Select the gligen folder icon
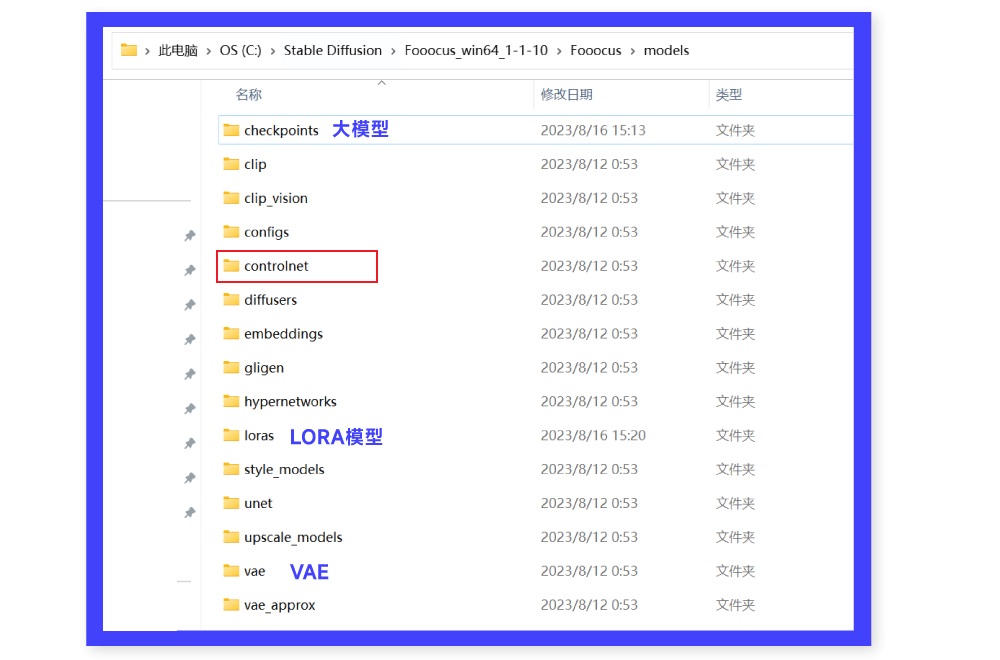Image resolution: width=1000 pixels, height=660 pixels. (x=231, y=367)
